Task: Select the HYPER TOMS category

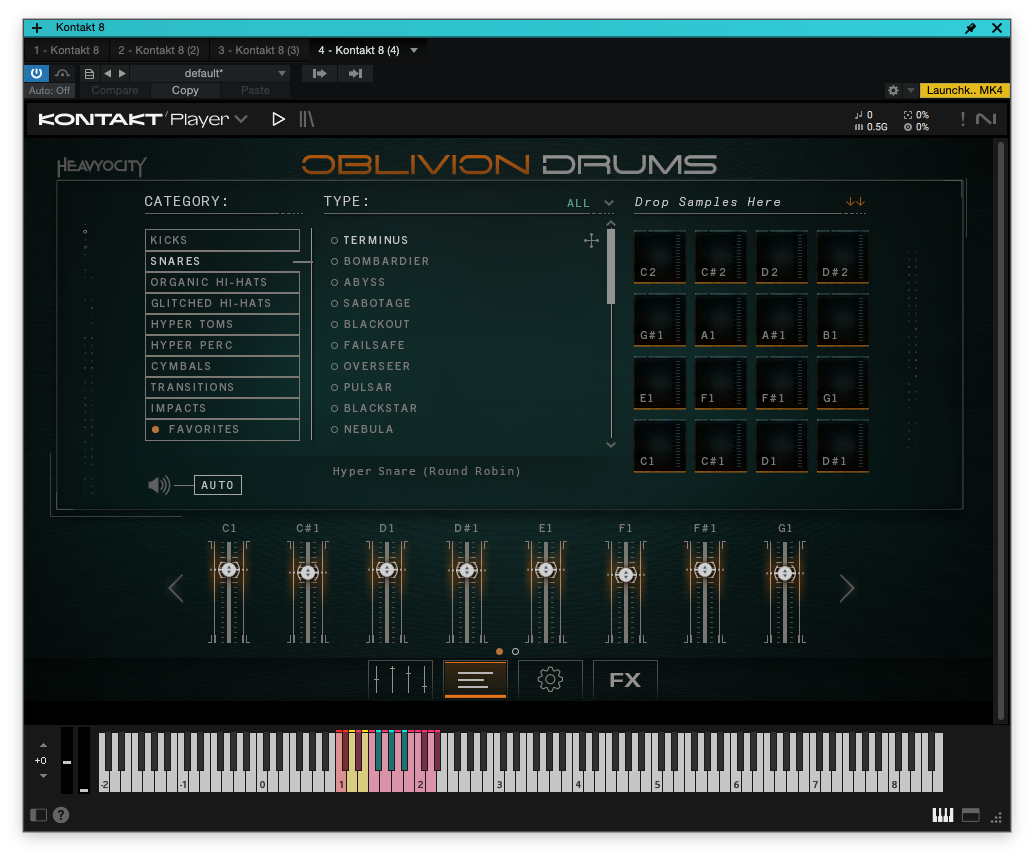Action: [222, 324]
